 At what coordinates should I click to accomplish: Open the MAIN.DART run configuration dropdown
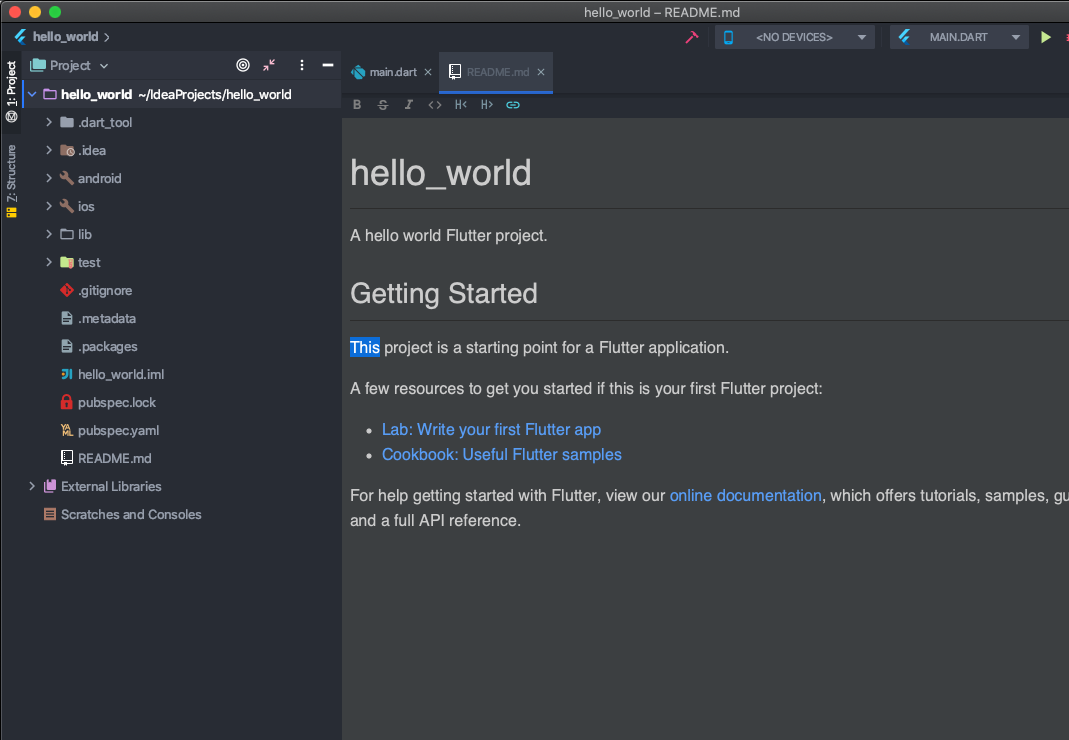[x=959, y=37]
